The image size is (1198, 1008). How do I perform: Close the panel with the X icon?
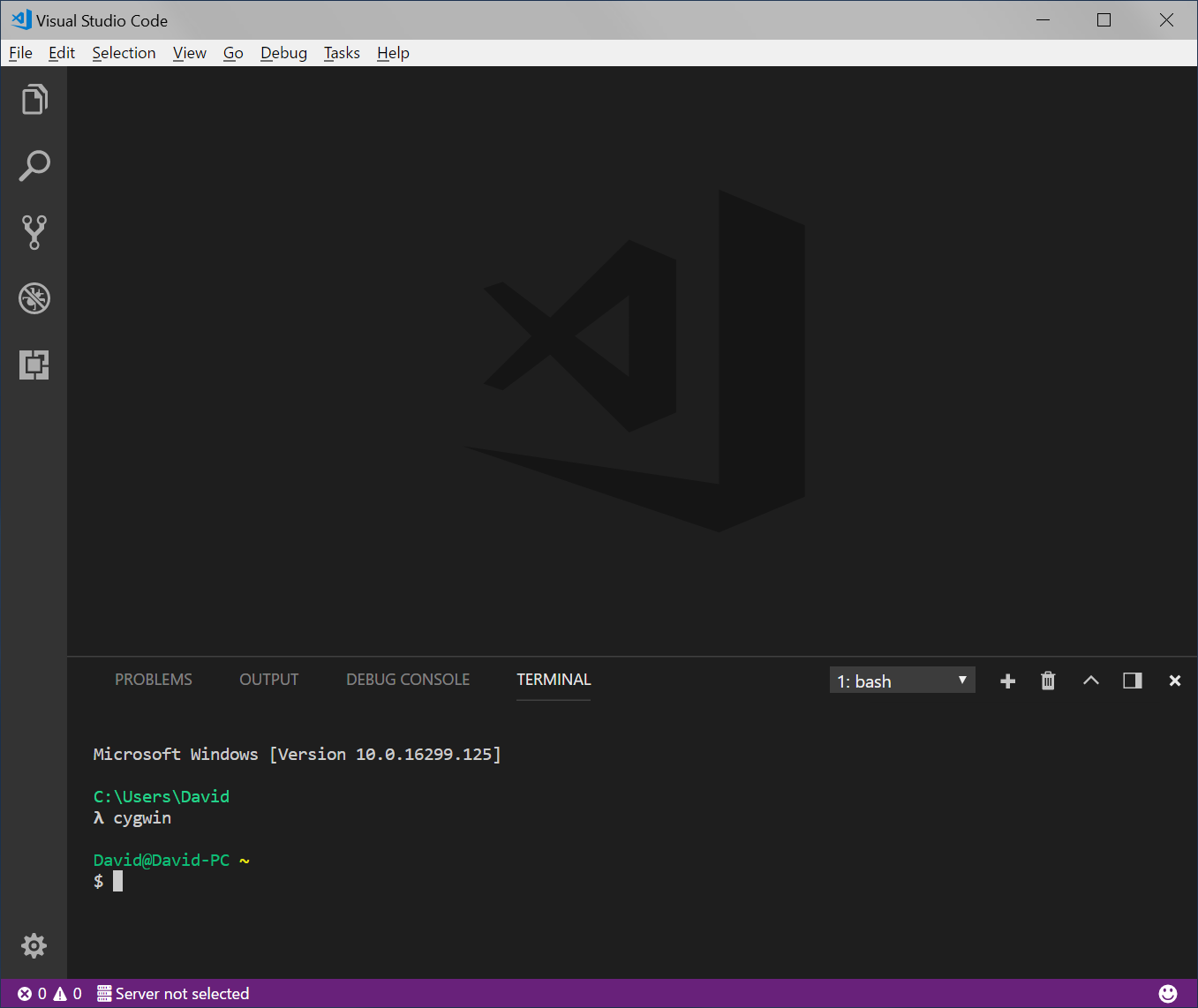pos(1175,680)
